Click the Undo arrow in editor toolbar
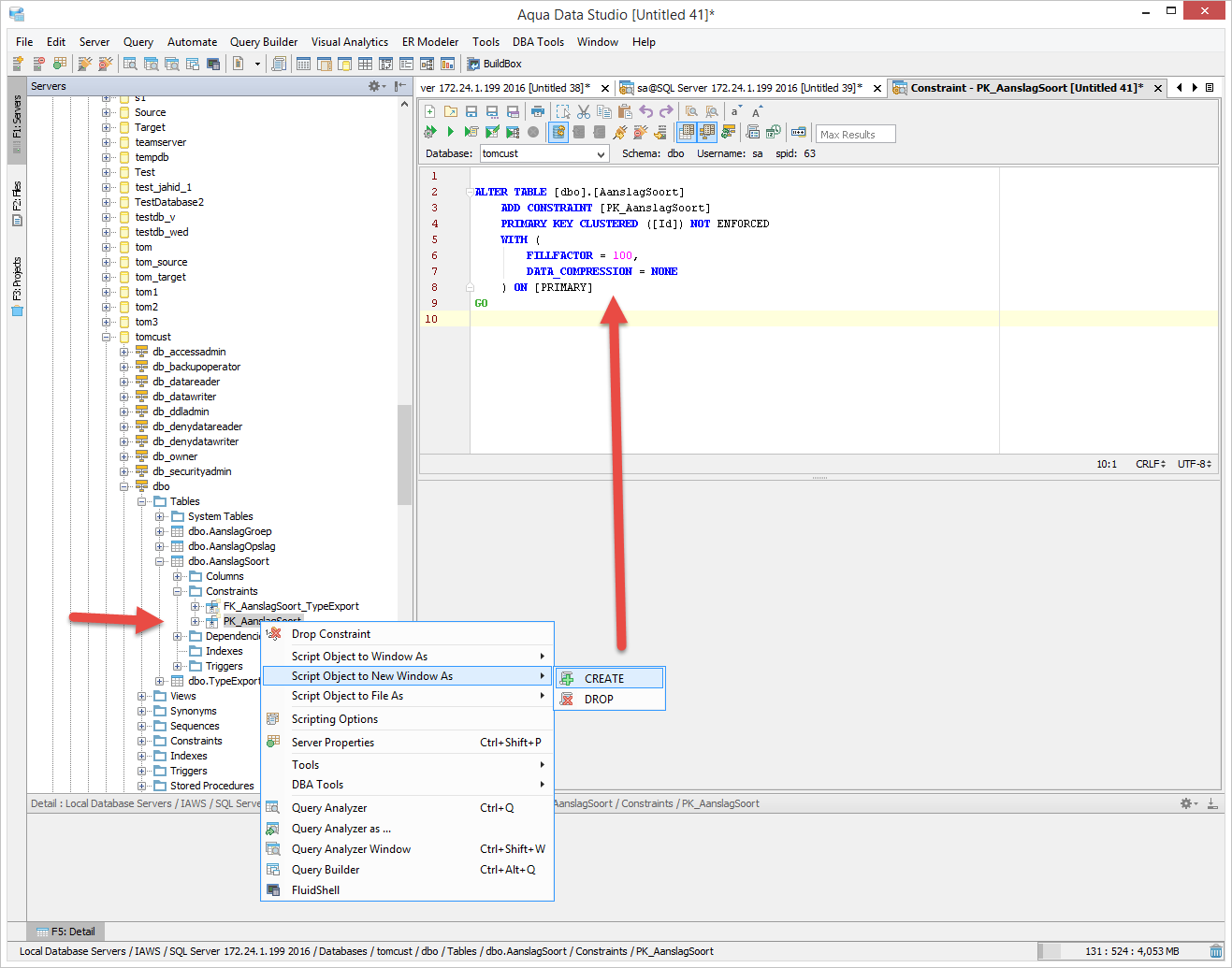 [645, 111]
